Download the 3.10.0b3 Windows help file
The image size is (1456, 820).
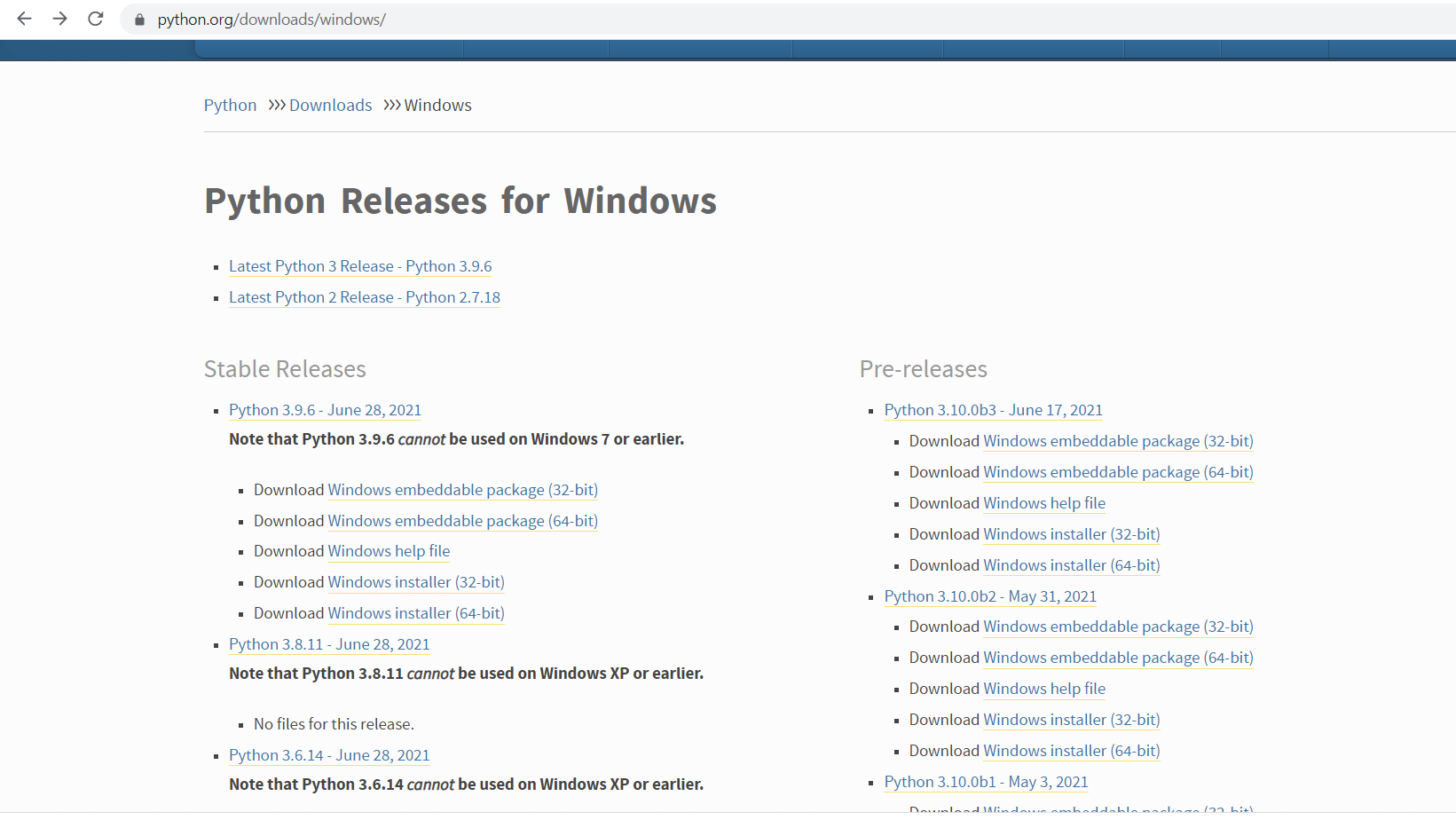[1045, 503]
